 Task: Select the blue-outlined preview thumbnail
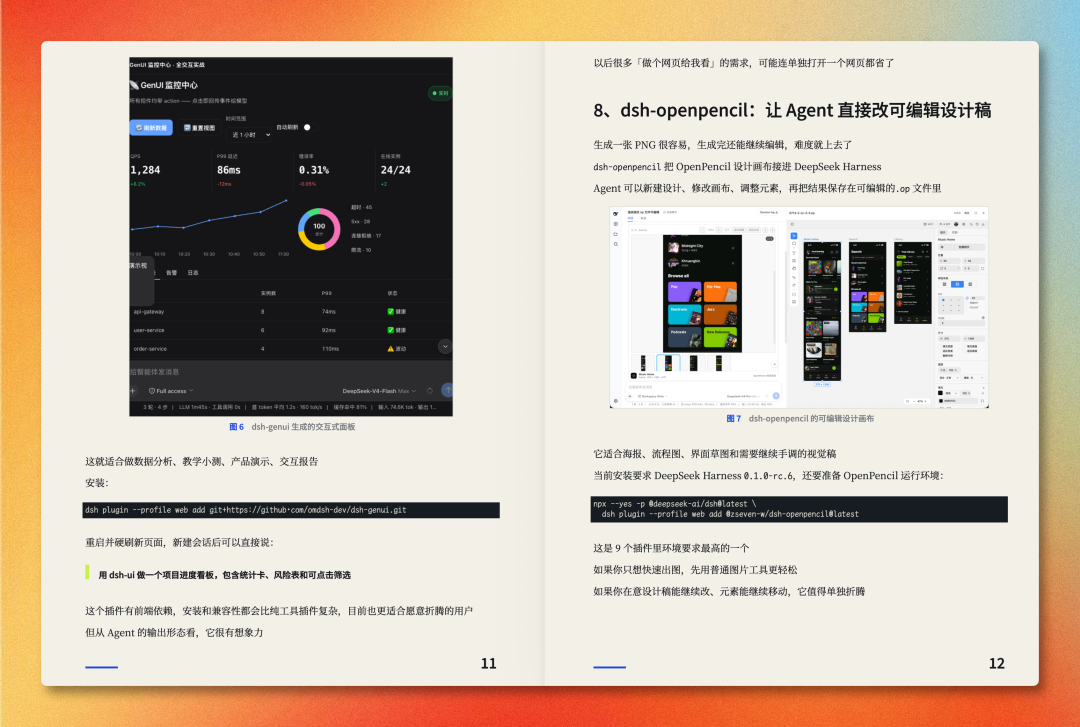point(669,363)
